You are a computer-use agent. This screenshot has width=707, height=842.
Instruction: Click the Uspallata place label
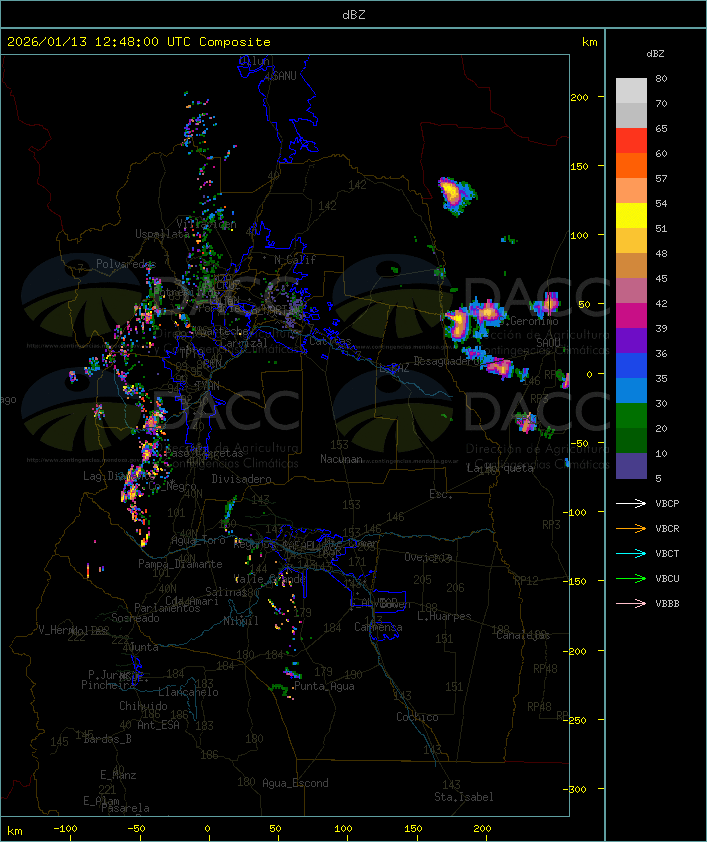click(161, 234)
